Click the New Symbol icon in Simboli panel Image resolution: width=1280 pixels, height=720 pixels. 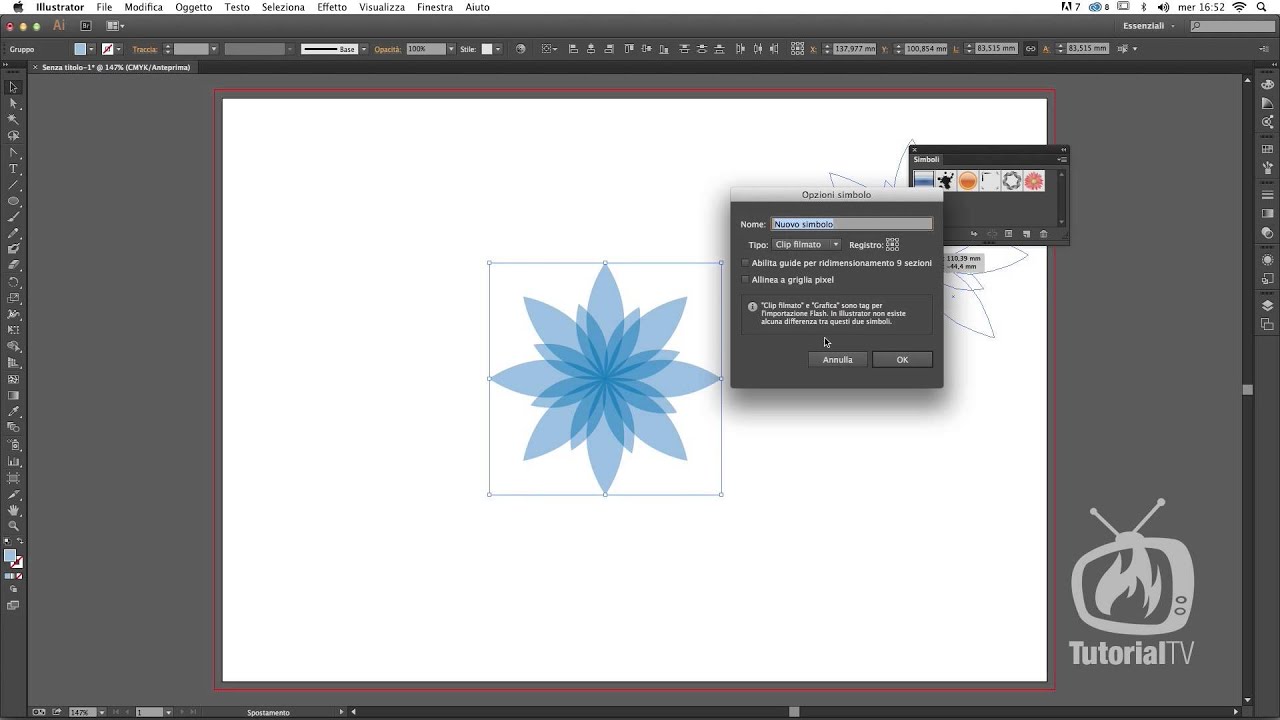pos(1027,234)
